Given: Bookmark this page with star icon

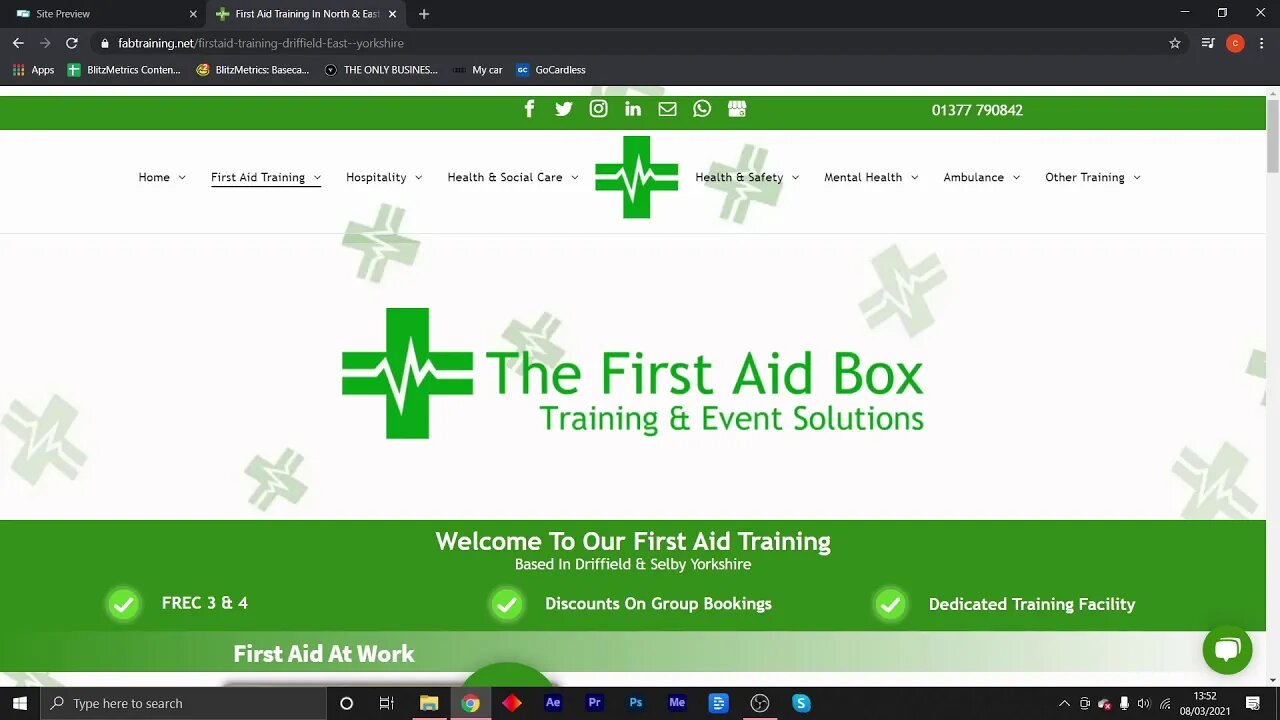Looking at the screenshot, I should click(x=1175, y=43).
